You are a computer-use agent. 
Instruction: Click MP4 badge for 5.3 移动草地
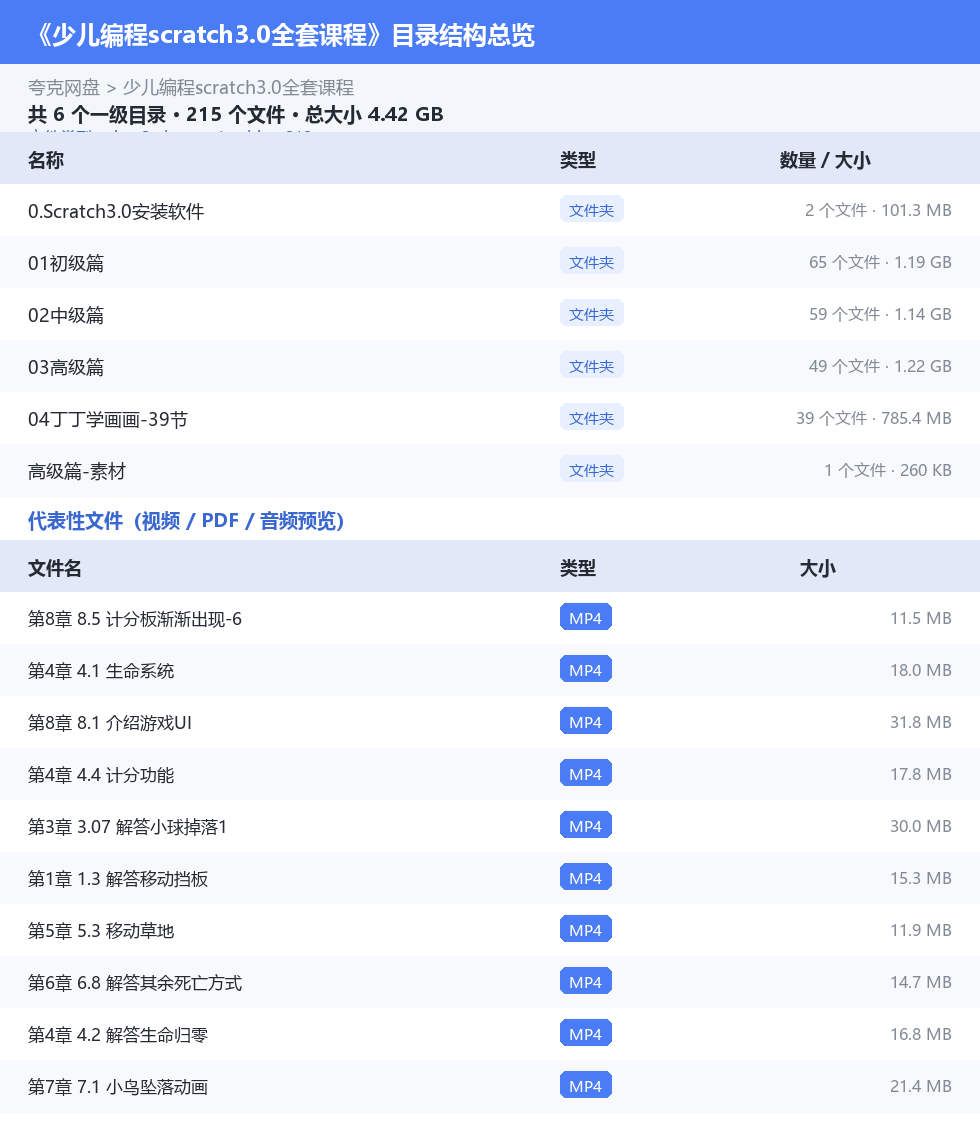pos(585,930)
